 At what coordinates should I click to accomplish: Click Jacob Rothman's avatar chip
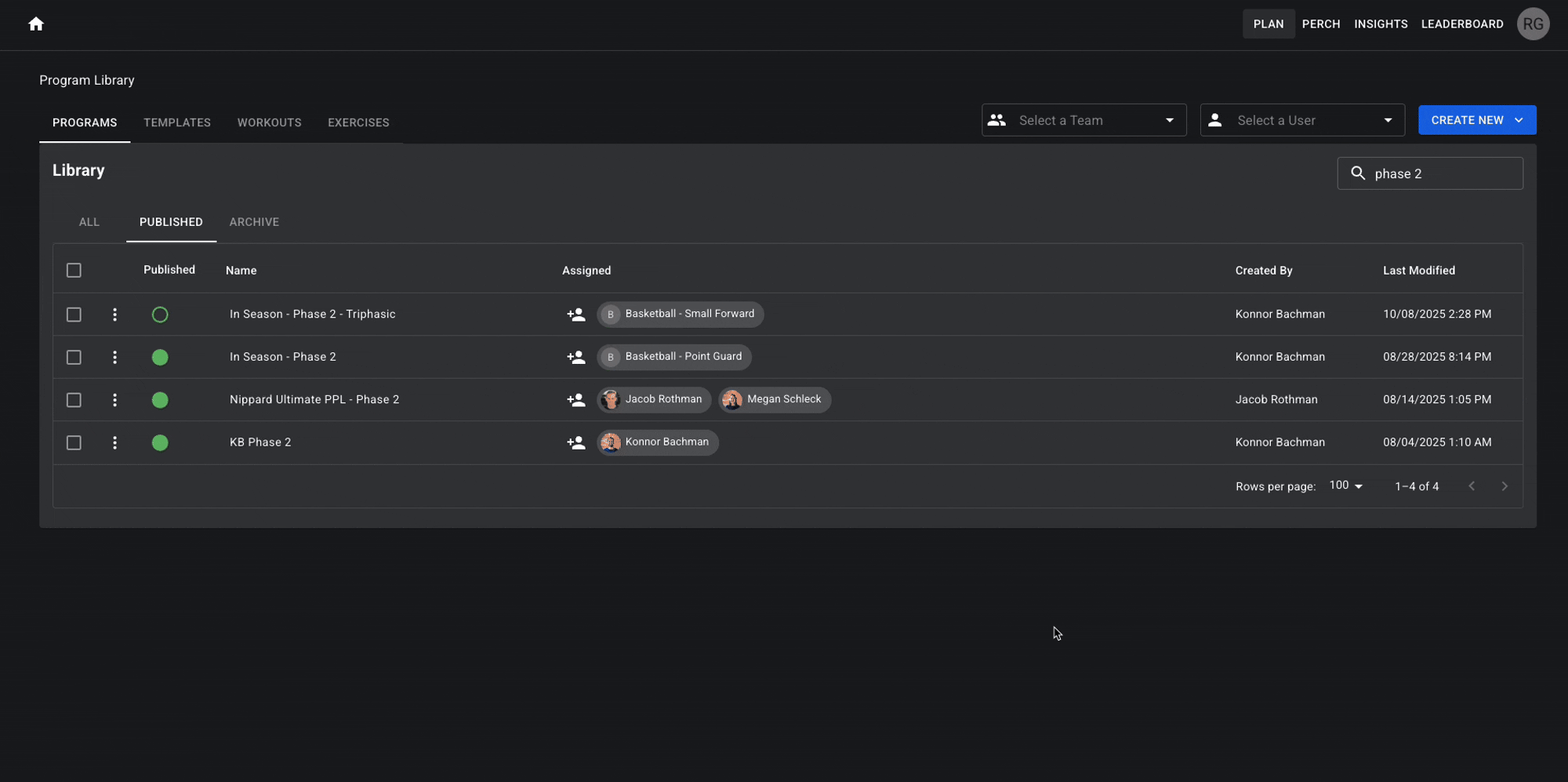[654, 399]
